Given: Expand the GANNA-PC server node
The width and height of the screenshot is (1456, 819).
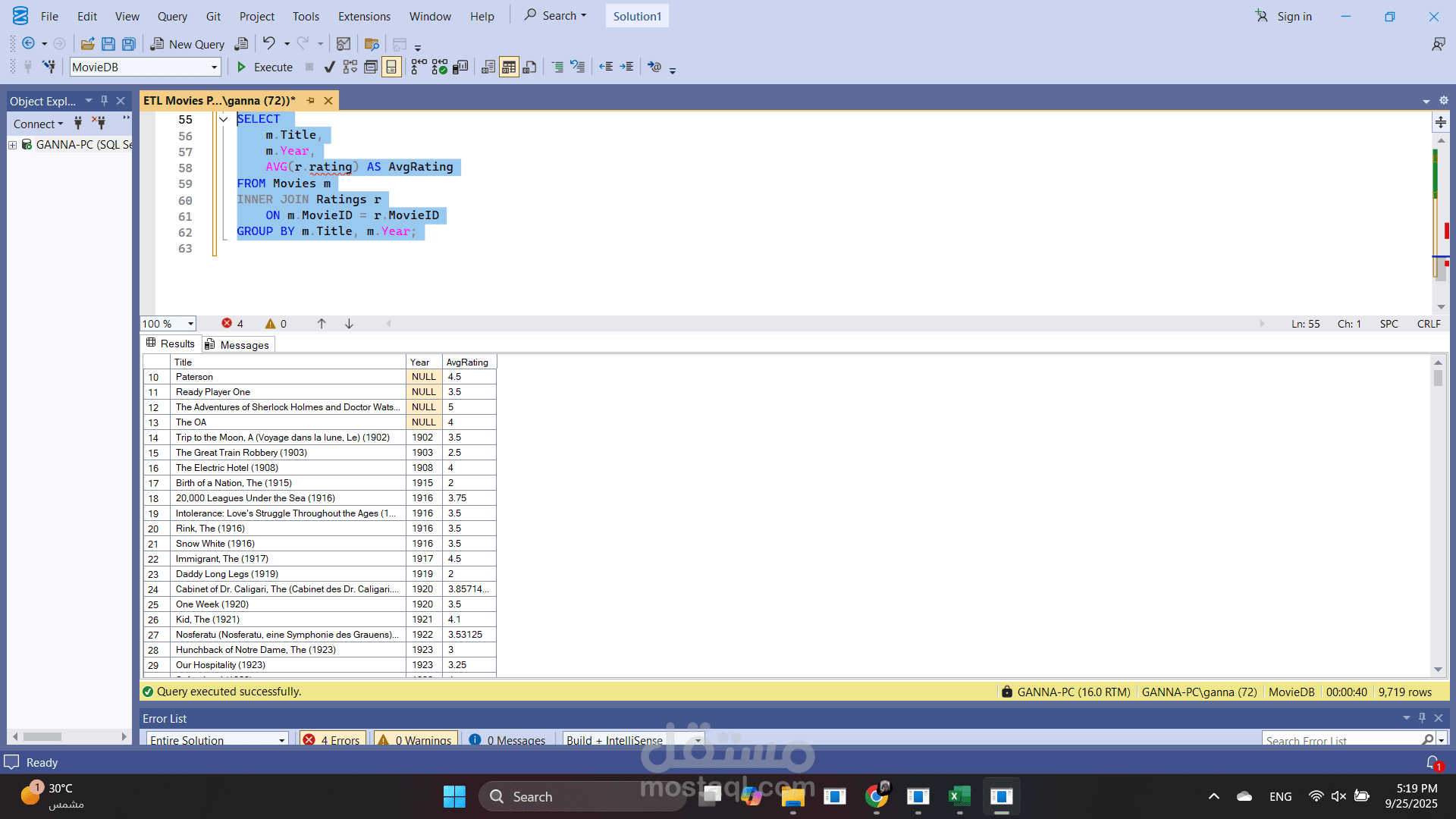Looking at the screenshot, I should 13,145.
